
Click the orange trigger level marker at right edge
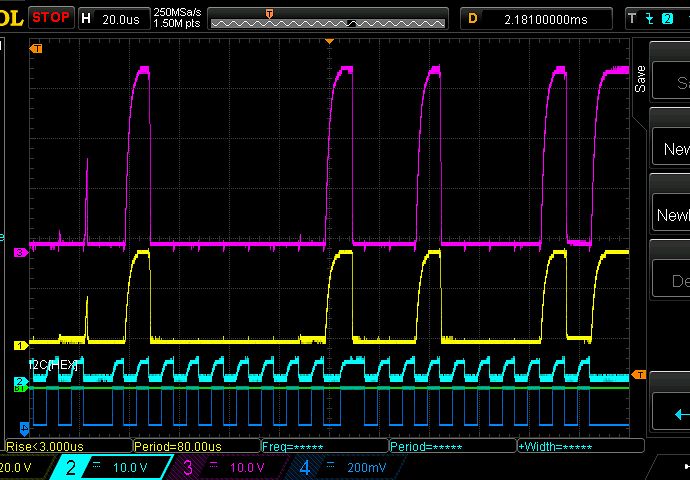[x=639, y=374]
